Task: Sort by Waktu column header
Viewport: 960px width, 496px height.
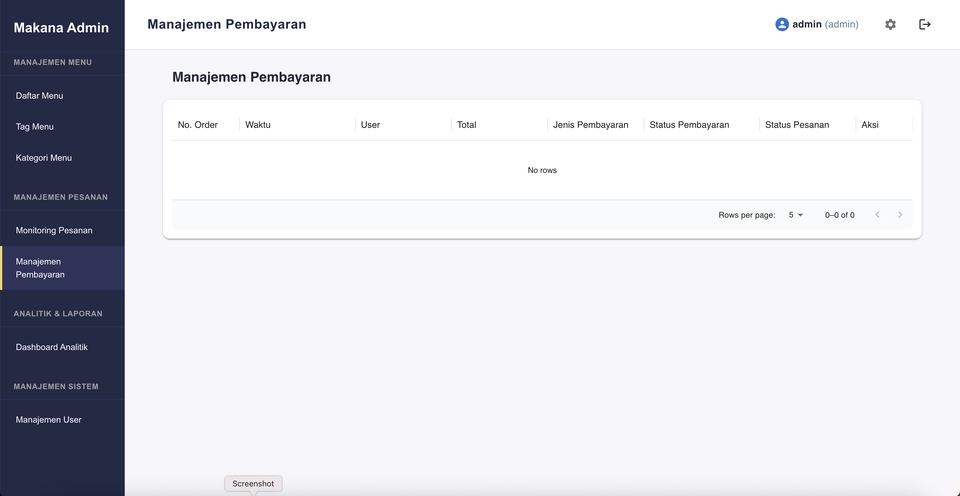Action: (x=258, y=125)
